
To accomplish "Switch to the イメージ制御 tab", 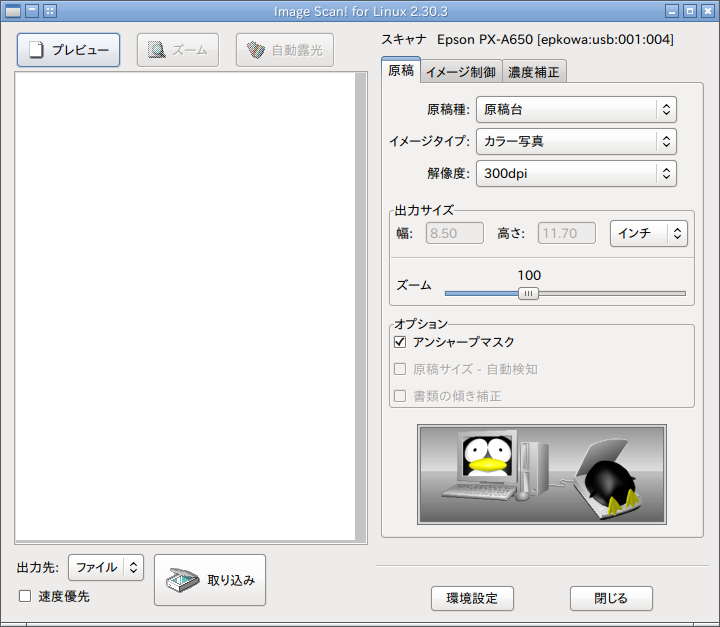I will (460, 72).
